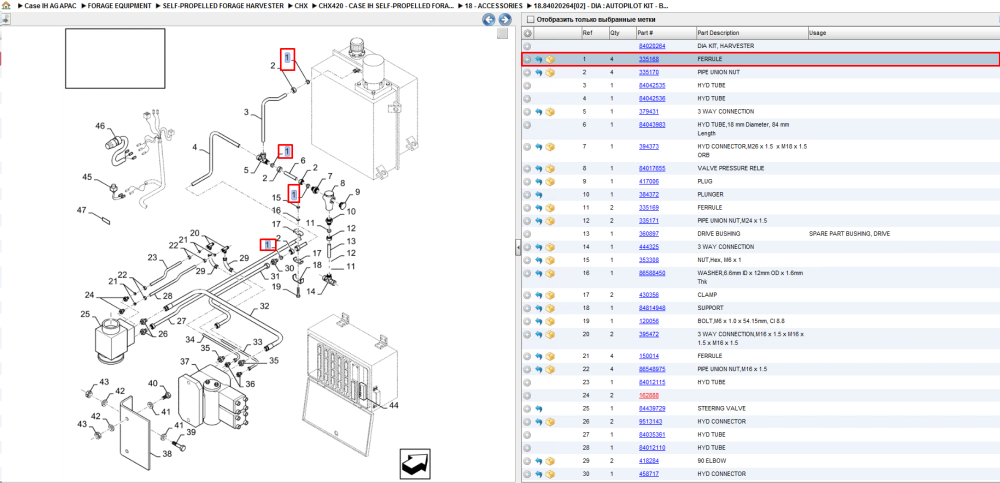Click box icon for 90 ELBOW row

point(550,461)
